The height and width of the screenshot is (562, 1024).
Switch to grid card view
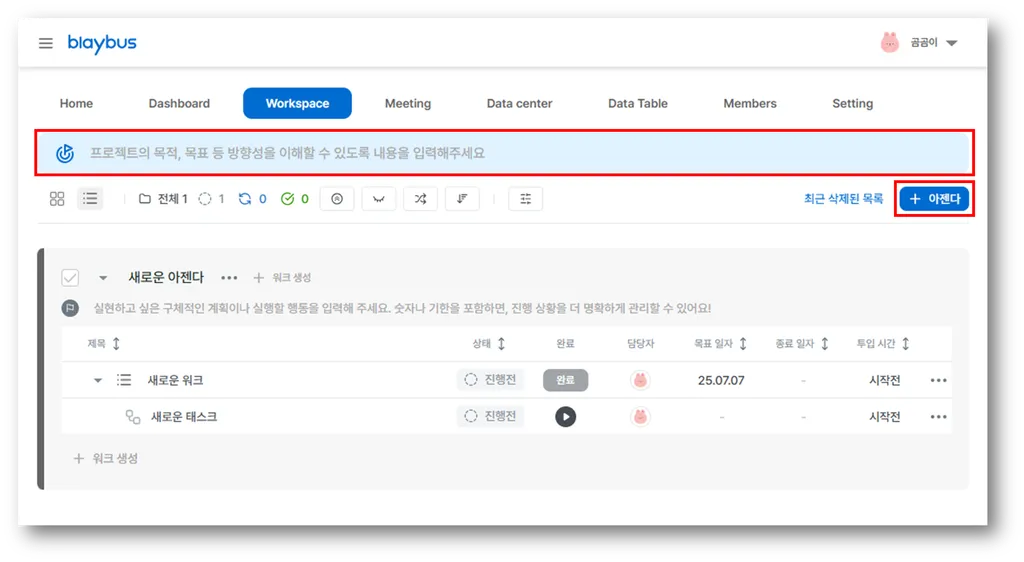click(x=57, y=199)
